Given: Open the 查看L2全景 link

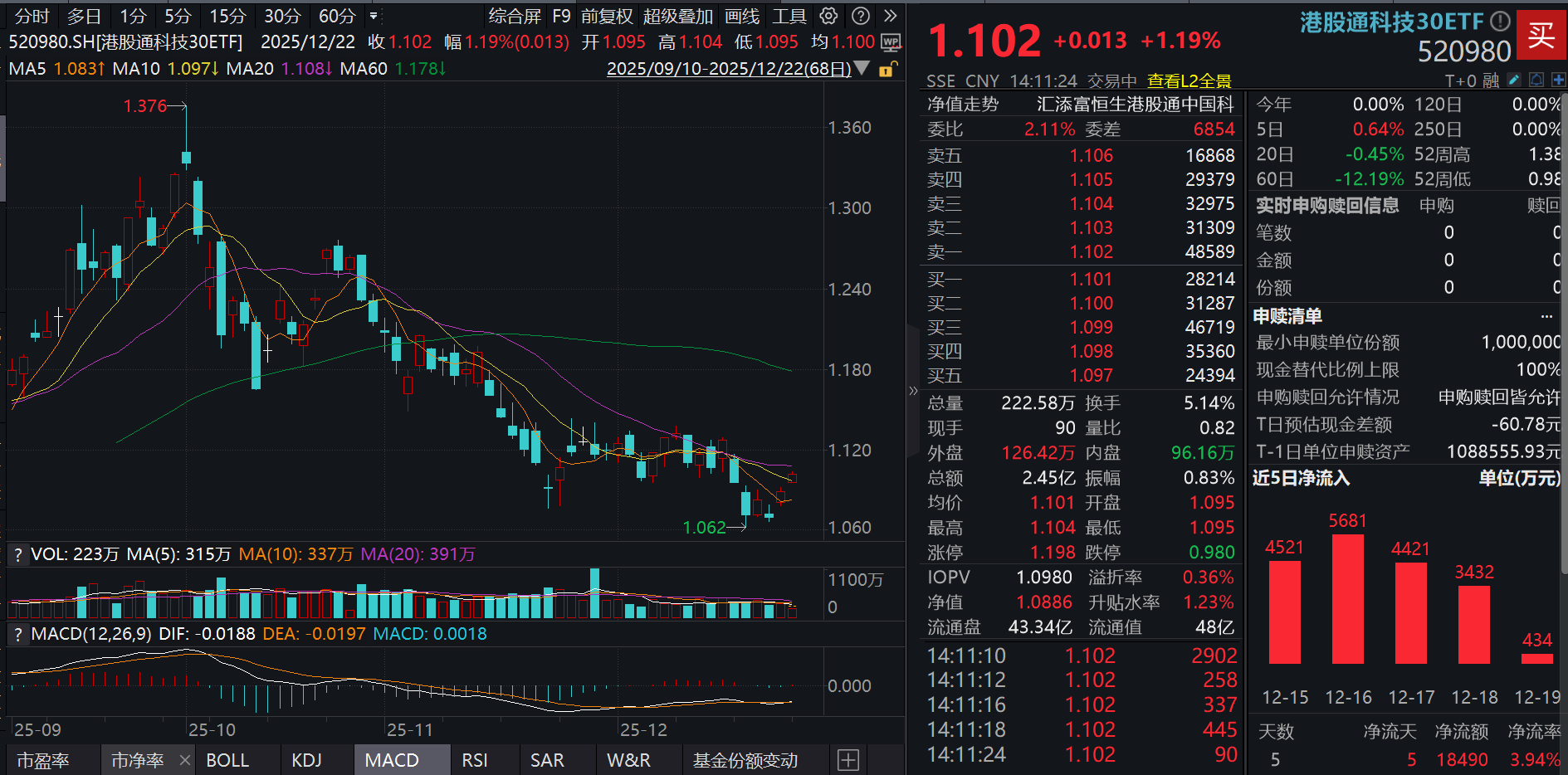Looking at the screenshot, I should pyautogui.click(x=1189, y=80).
